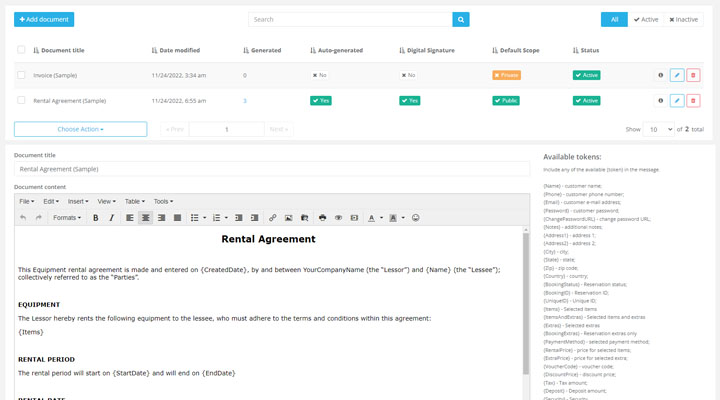Insert an image into document

click(288, 218)
